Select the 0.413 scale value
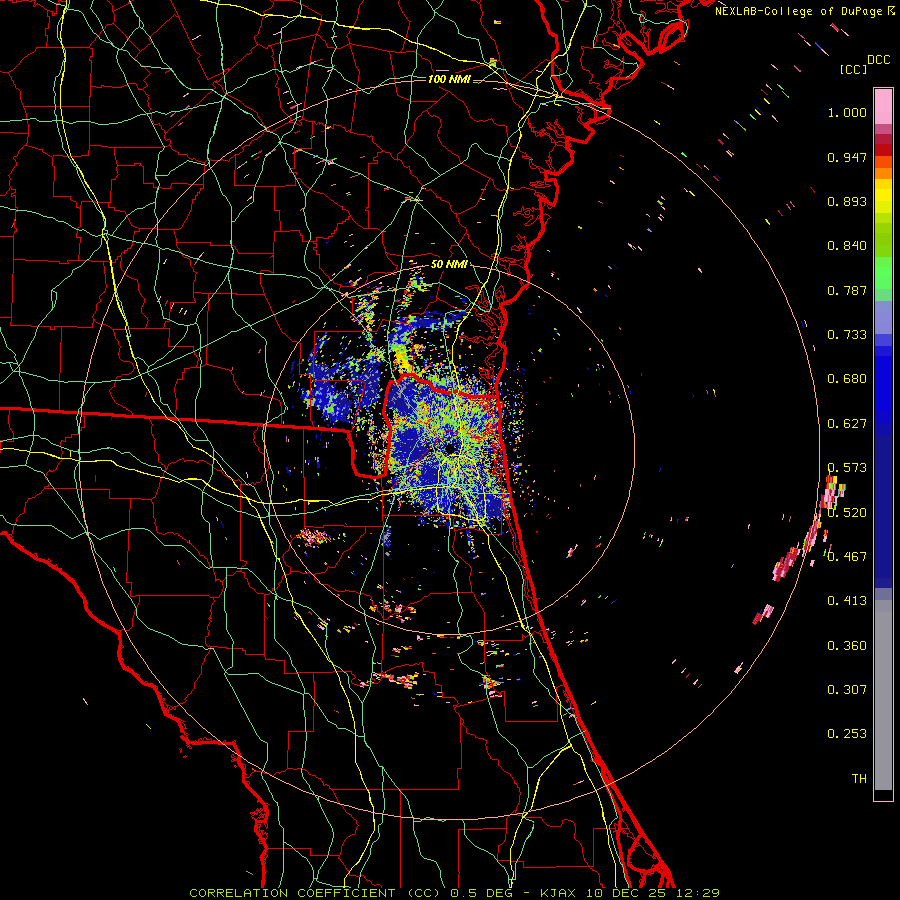 tap(847, 601)
